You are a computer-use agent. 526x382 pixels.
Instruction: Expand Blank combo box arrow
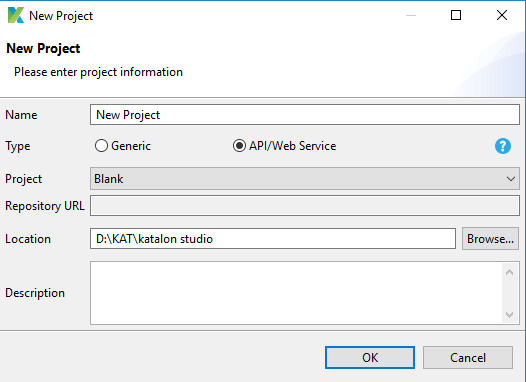511,179
